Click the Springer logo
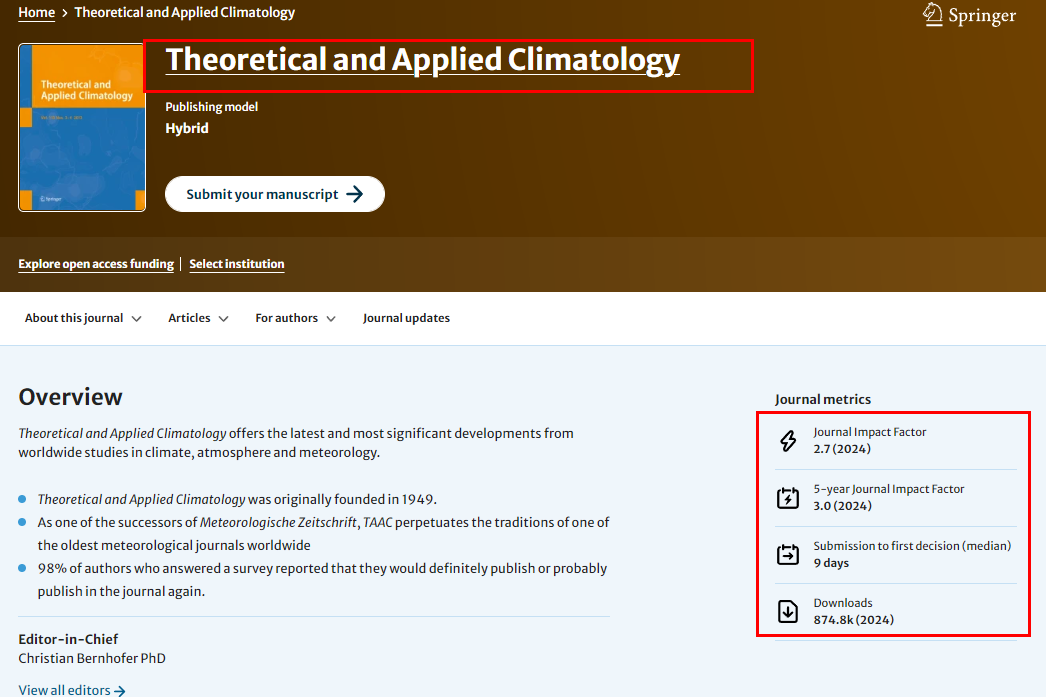Viewport: 1046px width, 697px height. coord(969,15)
